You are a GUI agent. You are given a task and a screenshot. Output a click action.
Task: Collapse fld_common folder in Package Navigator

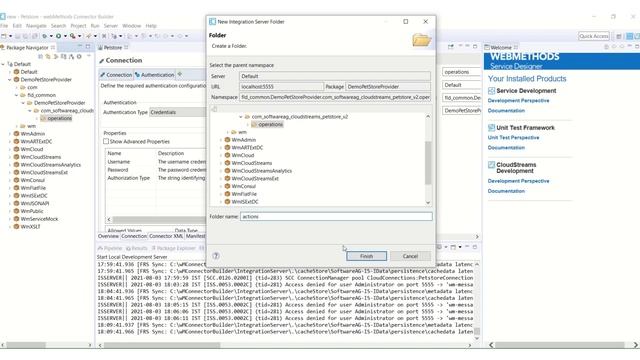tap(16, 95)
